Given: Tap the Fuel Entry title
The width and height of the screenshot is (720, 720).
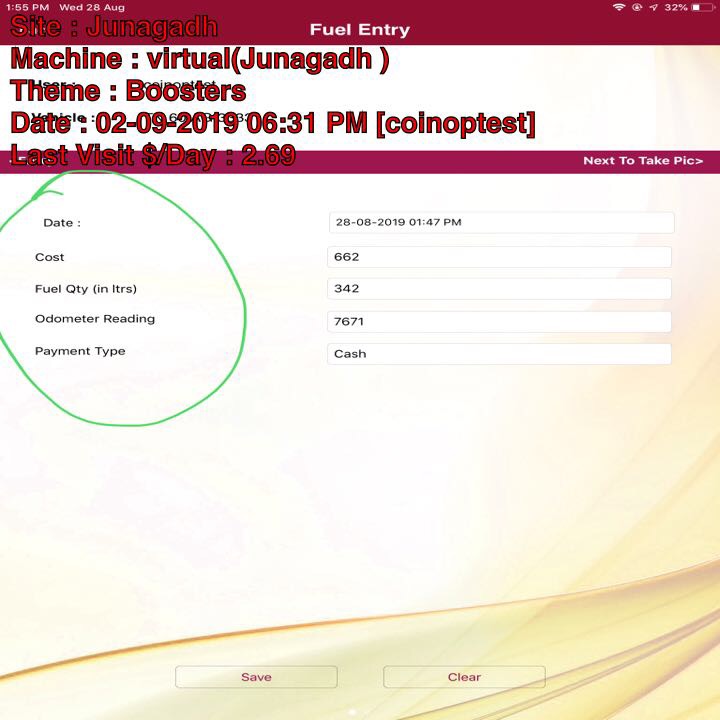Looking at the screenshot, I should pyautogui.click(x=359, y=30).
